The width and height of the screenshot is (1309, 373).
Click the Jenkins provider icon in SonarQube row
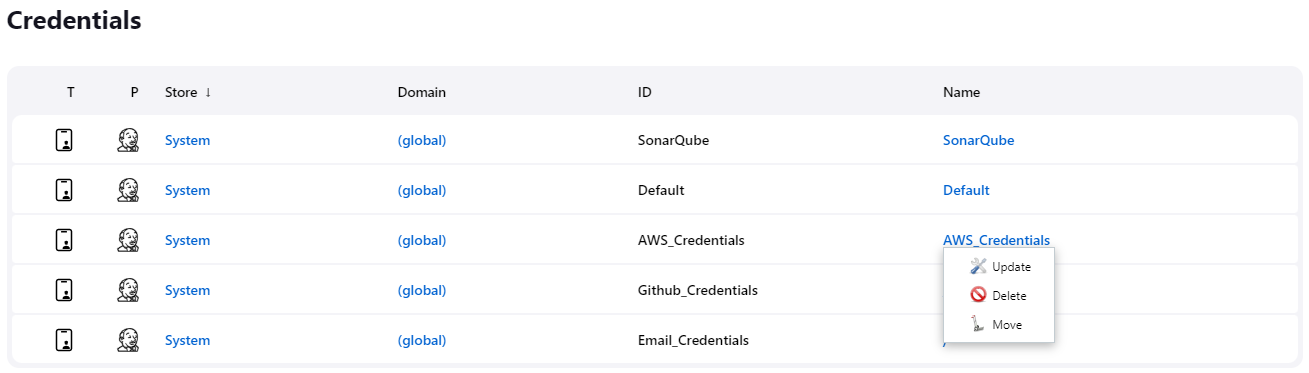[x=128, y=140]
